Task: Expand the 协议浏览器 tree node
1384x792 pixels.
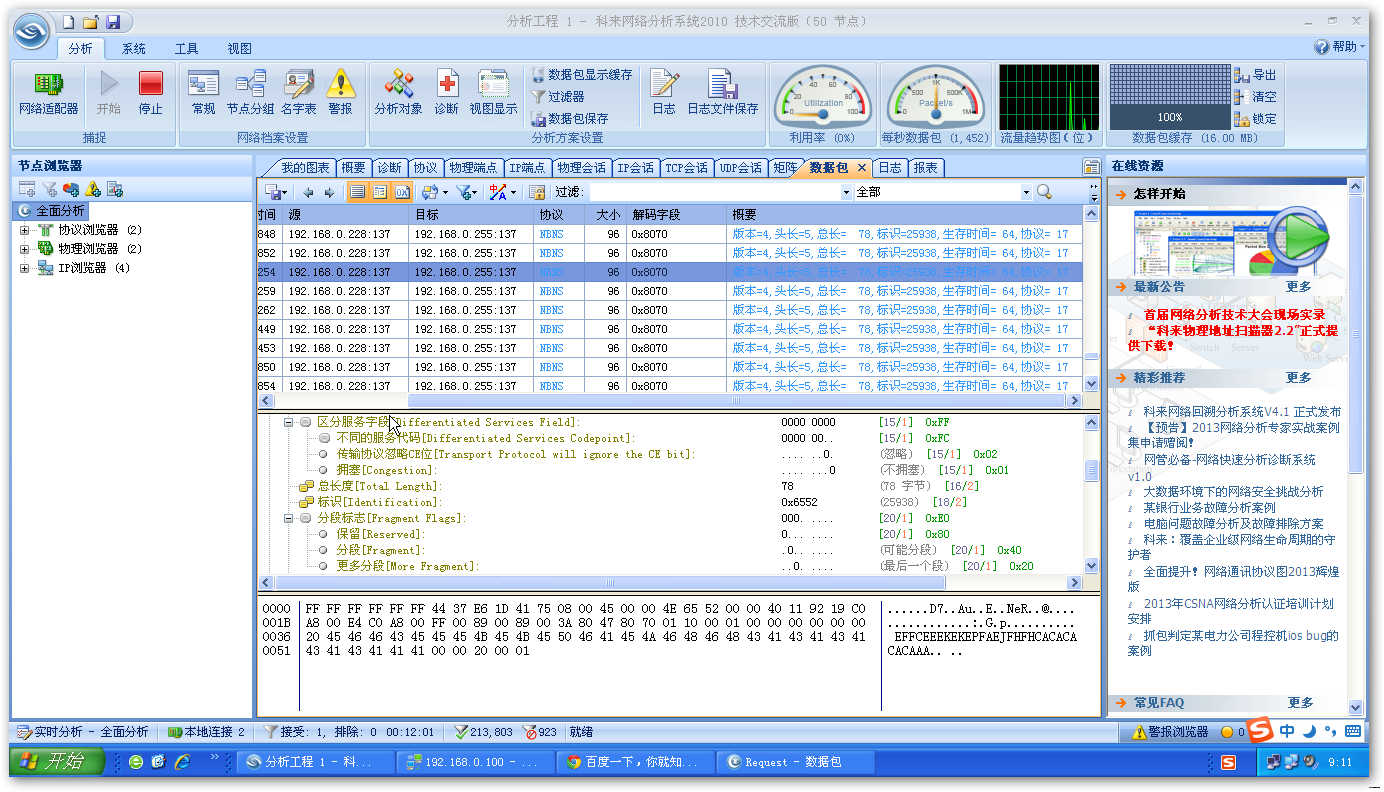Action: (25, 230)
